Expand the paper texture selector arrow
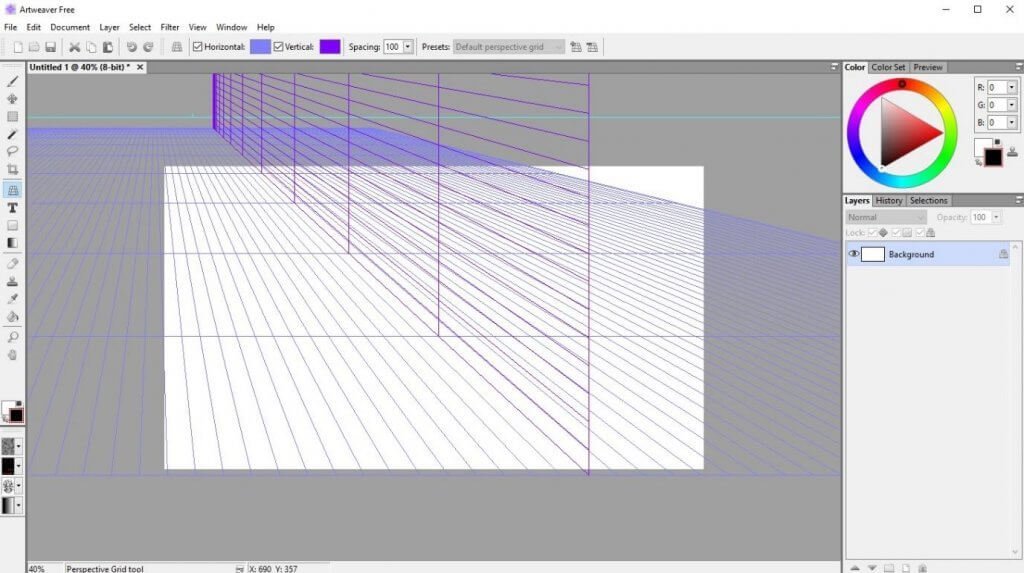This screenshot has height=573, width=1024. [18, 446]
